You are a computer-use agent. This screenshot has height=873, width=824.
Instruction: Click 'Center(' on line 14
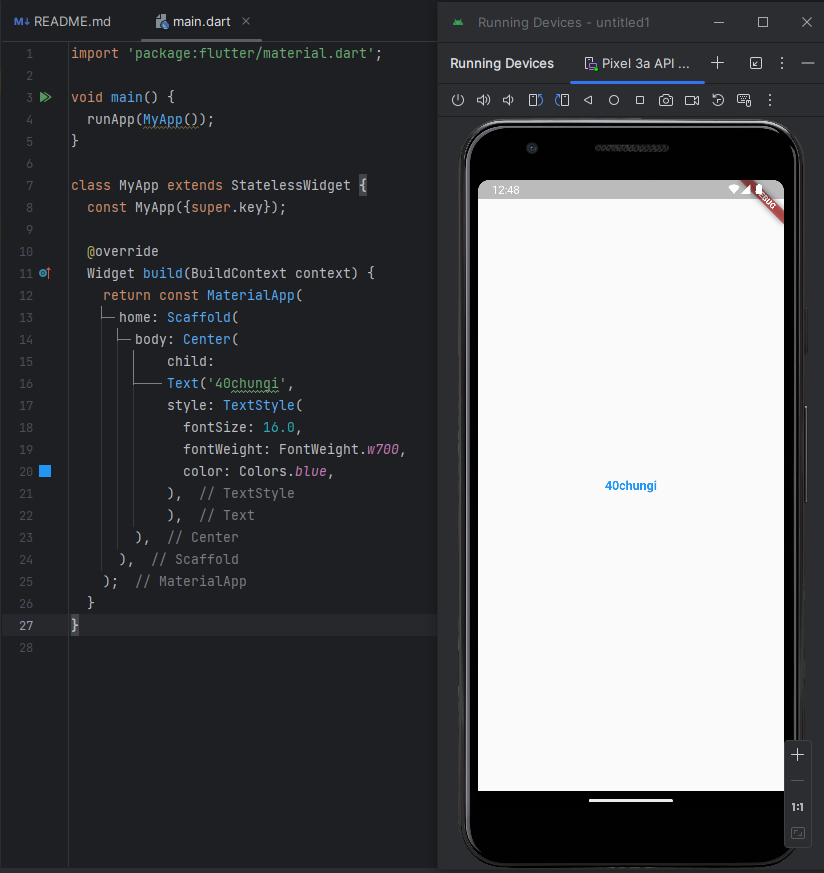point(210,340)
